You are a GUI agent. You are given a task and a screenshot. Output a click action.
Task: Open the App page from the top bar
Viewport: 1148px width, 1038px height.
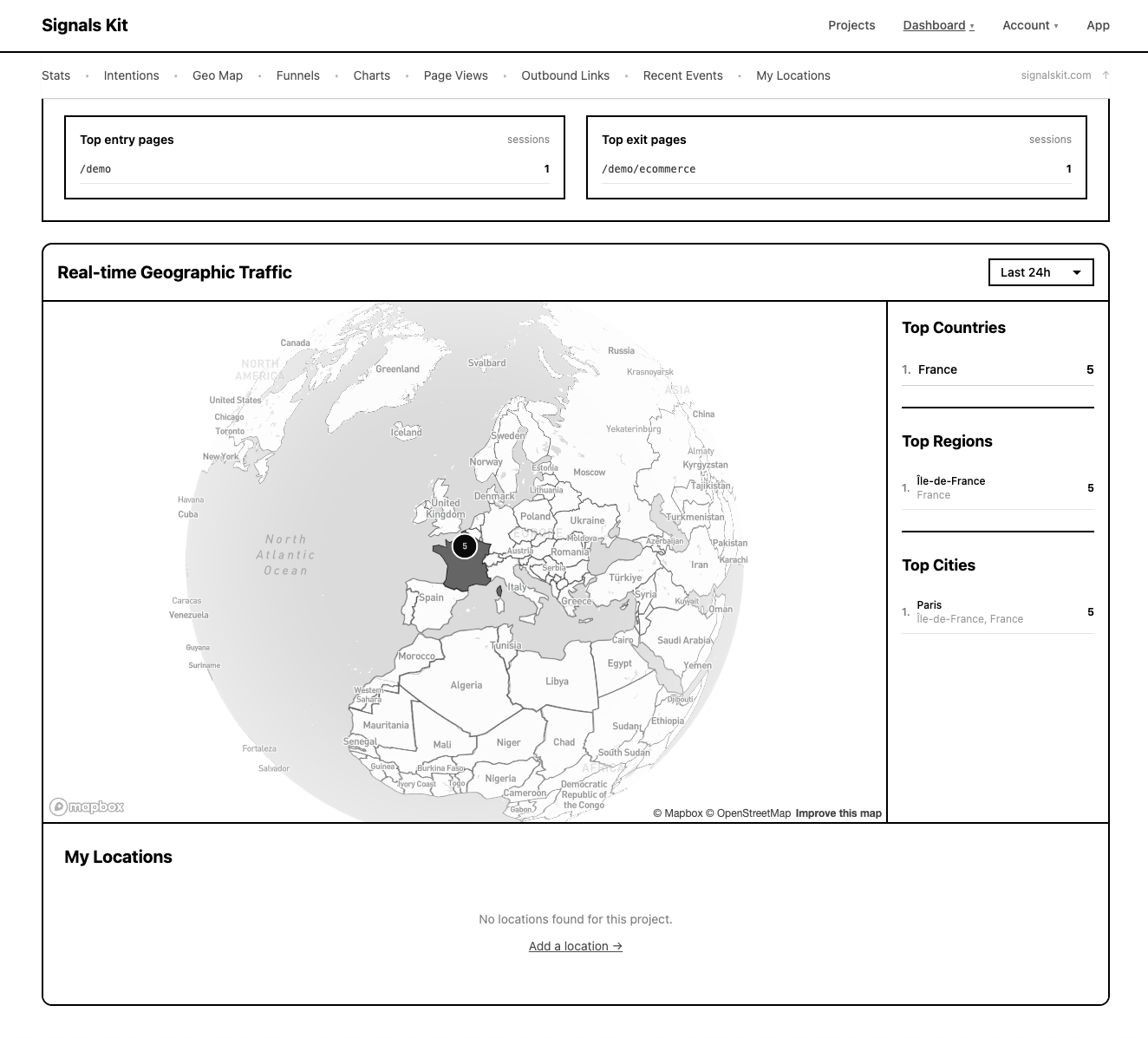point(1098,25)
